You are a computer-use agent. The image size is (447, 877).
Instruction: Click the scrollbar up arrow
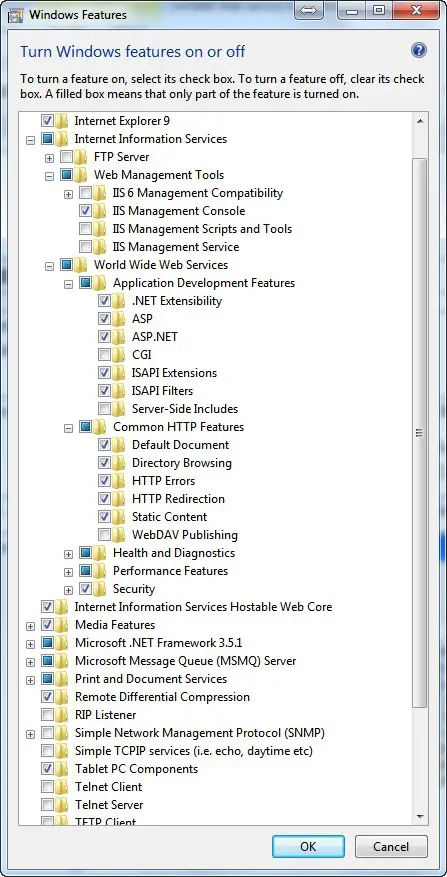click(x=420, y=121)
